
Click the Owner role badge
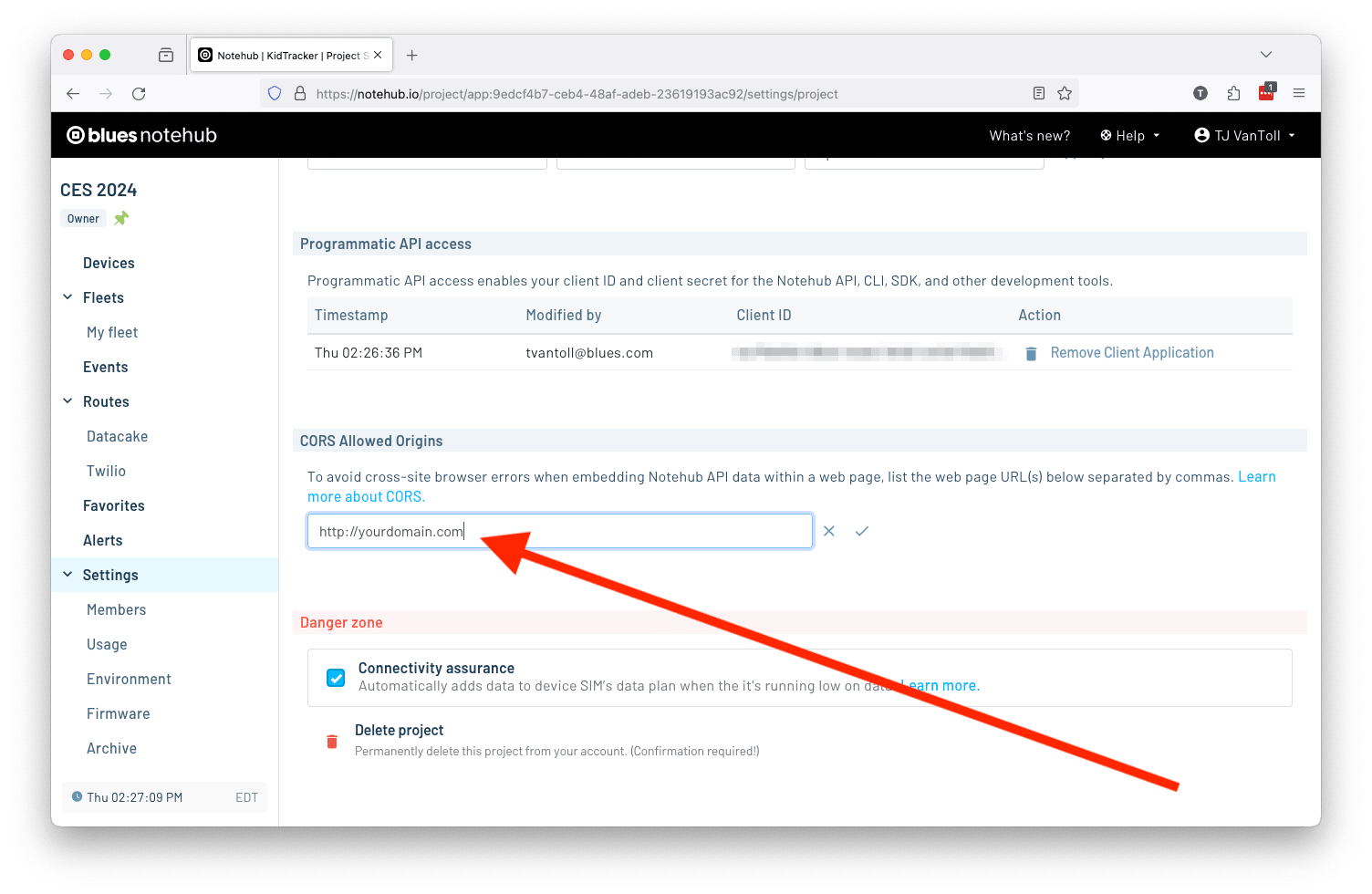coord(83,219)
